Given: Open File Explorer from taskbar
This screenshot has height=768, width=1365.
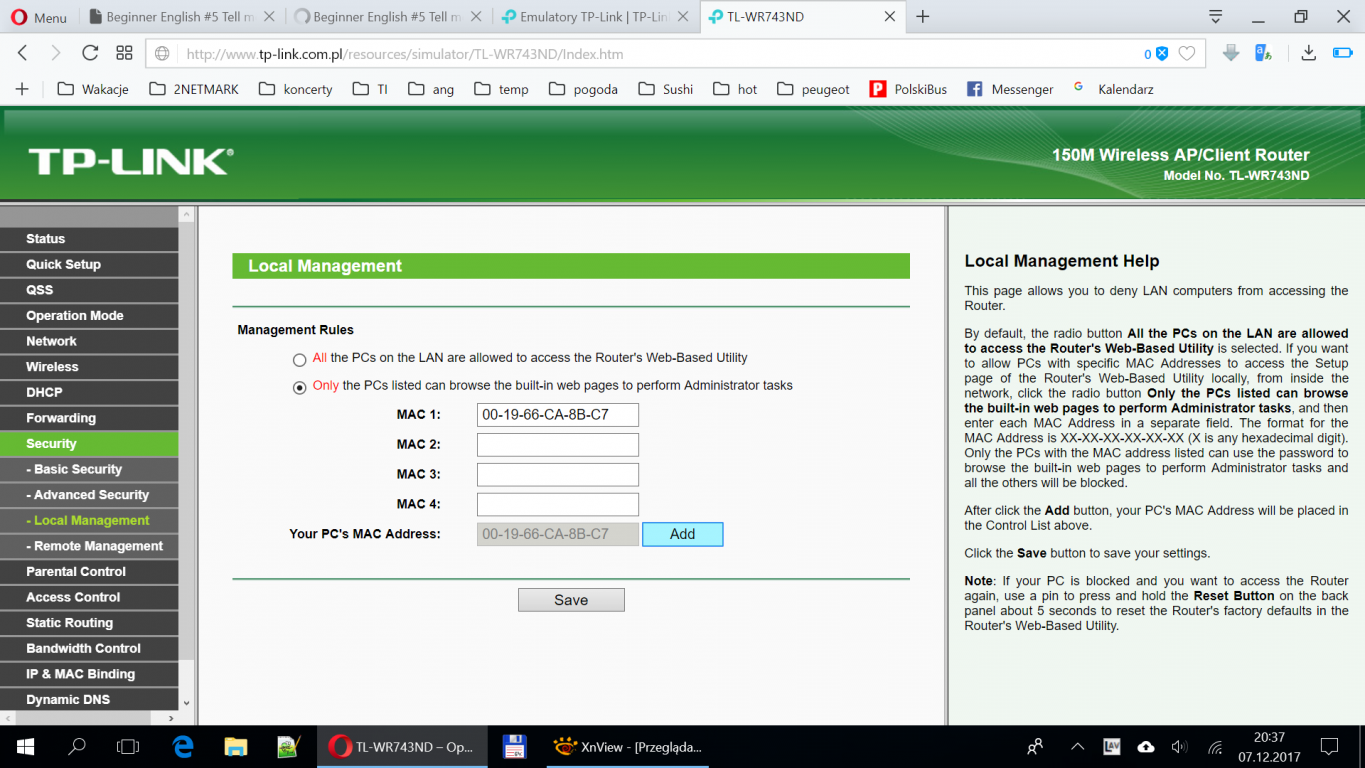Looking at the screenshot, I should (236, 746).
